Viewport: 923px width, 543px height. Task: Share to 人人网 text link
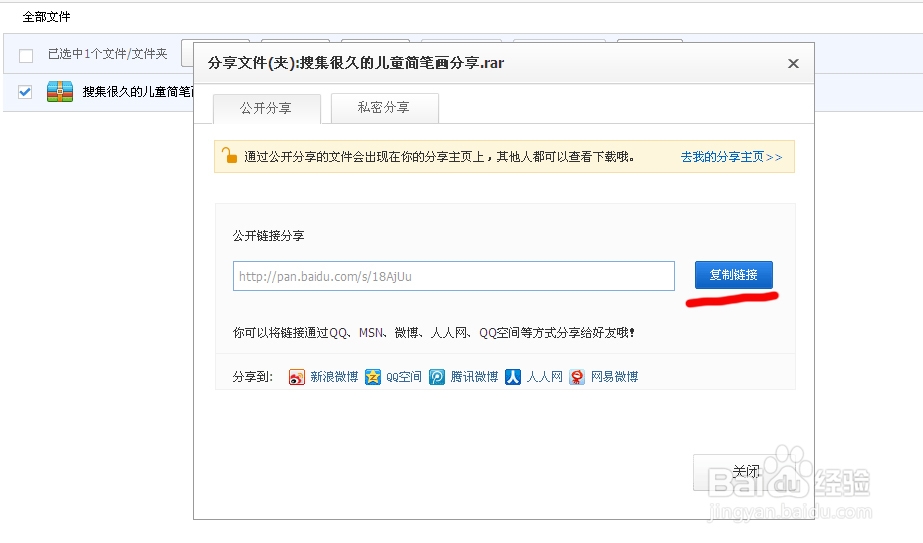pyautogui.click(x=544, y=377)
